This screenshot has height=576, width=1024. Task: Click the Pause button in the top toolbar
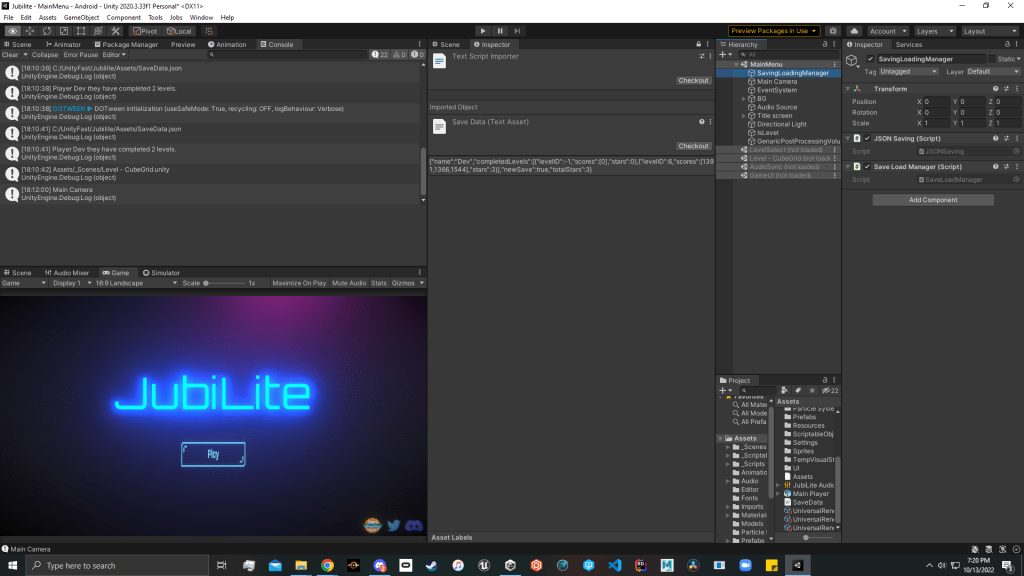point(500,31)
